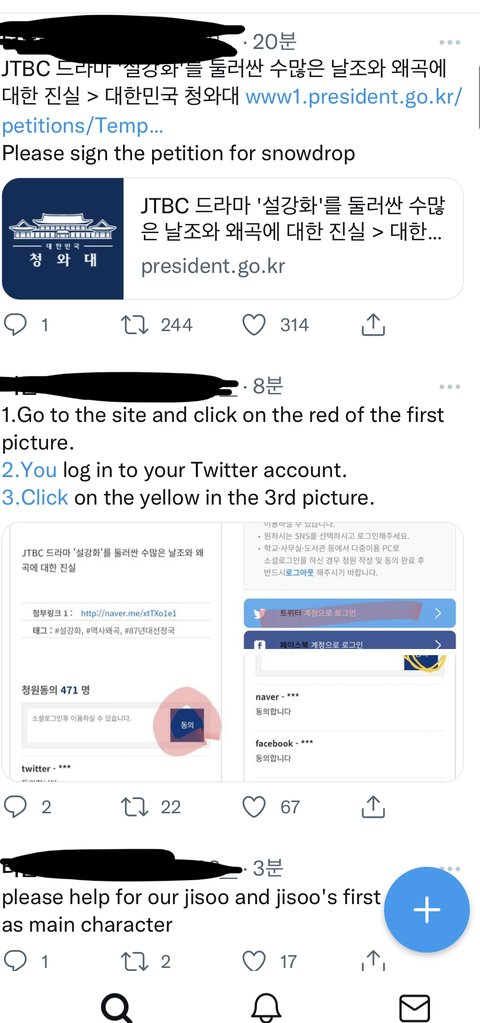The image size is (480, 1023).
Task: Retweet the tweet with 22 retweets
Action: [x=134, y=807]
